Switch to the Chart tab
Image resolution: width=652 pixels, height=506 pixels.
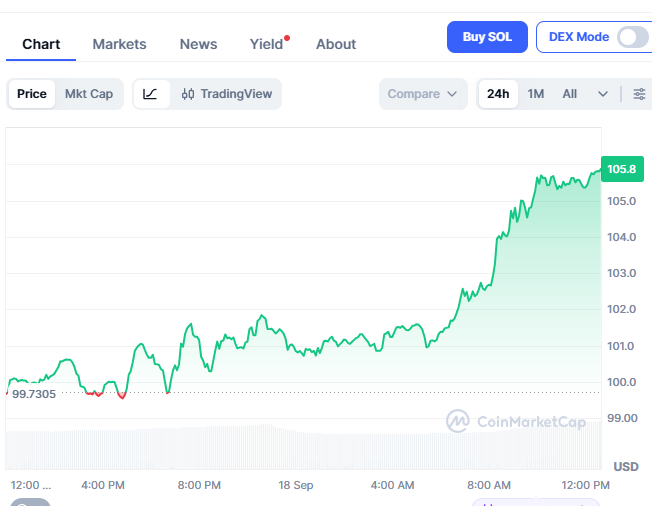click(41, 44)
